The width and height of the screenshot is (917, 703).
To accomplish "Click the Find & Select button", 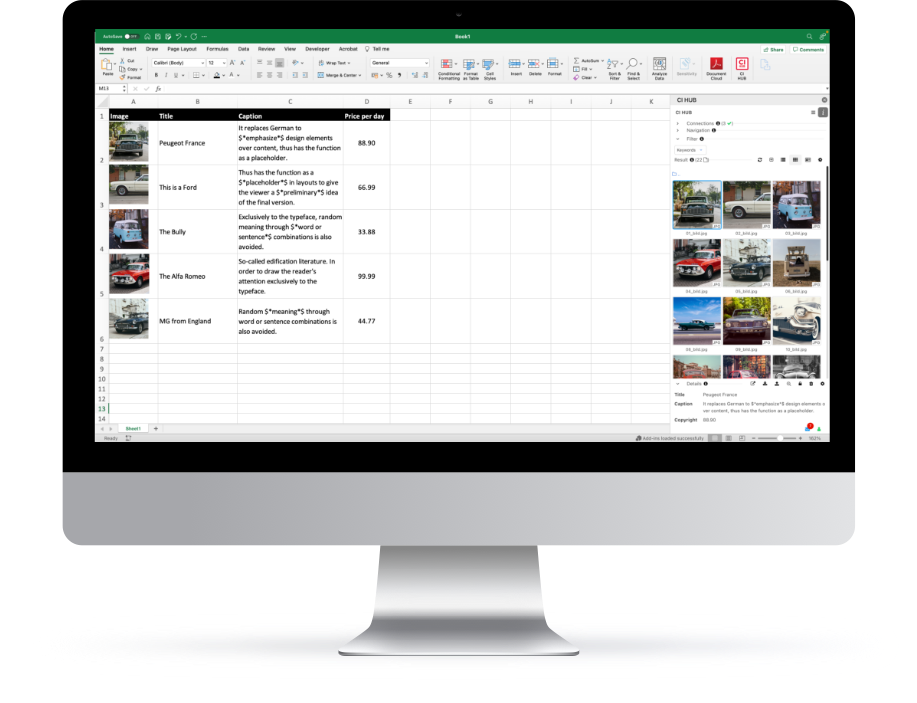I will [633, 68].
